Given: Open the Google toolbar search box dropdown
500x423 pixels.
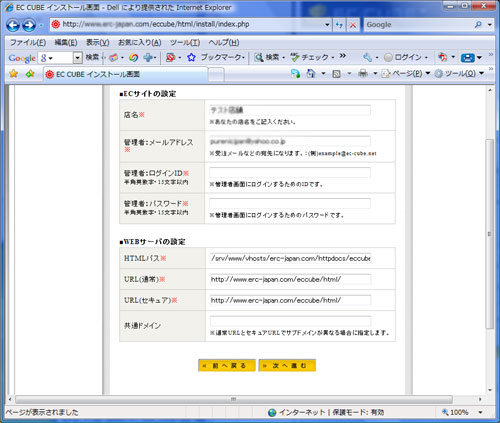Looking at the screenshot, I should (x=77, y=58).
